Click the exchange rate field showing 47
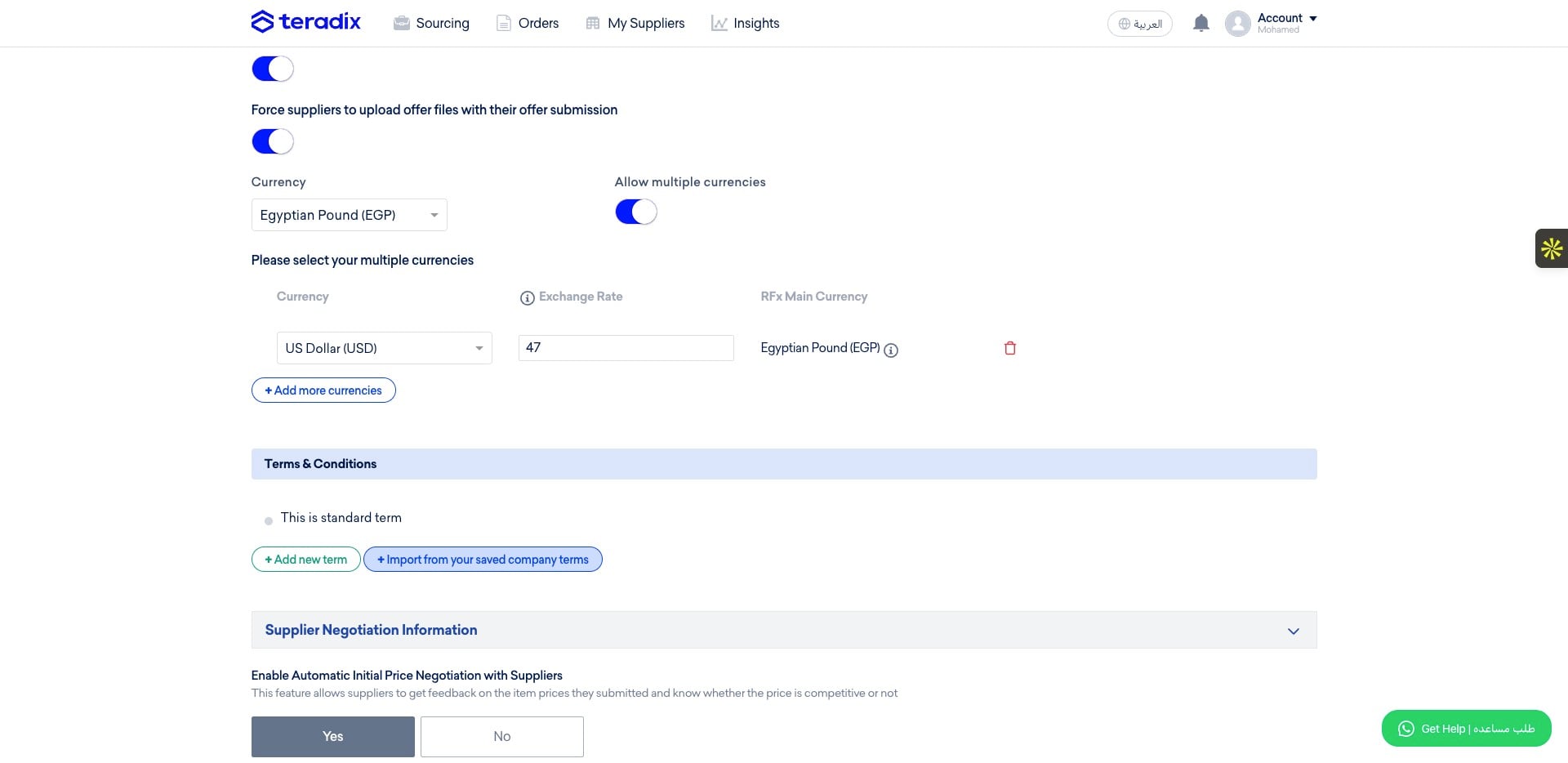 [626, 348]
